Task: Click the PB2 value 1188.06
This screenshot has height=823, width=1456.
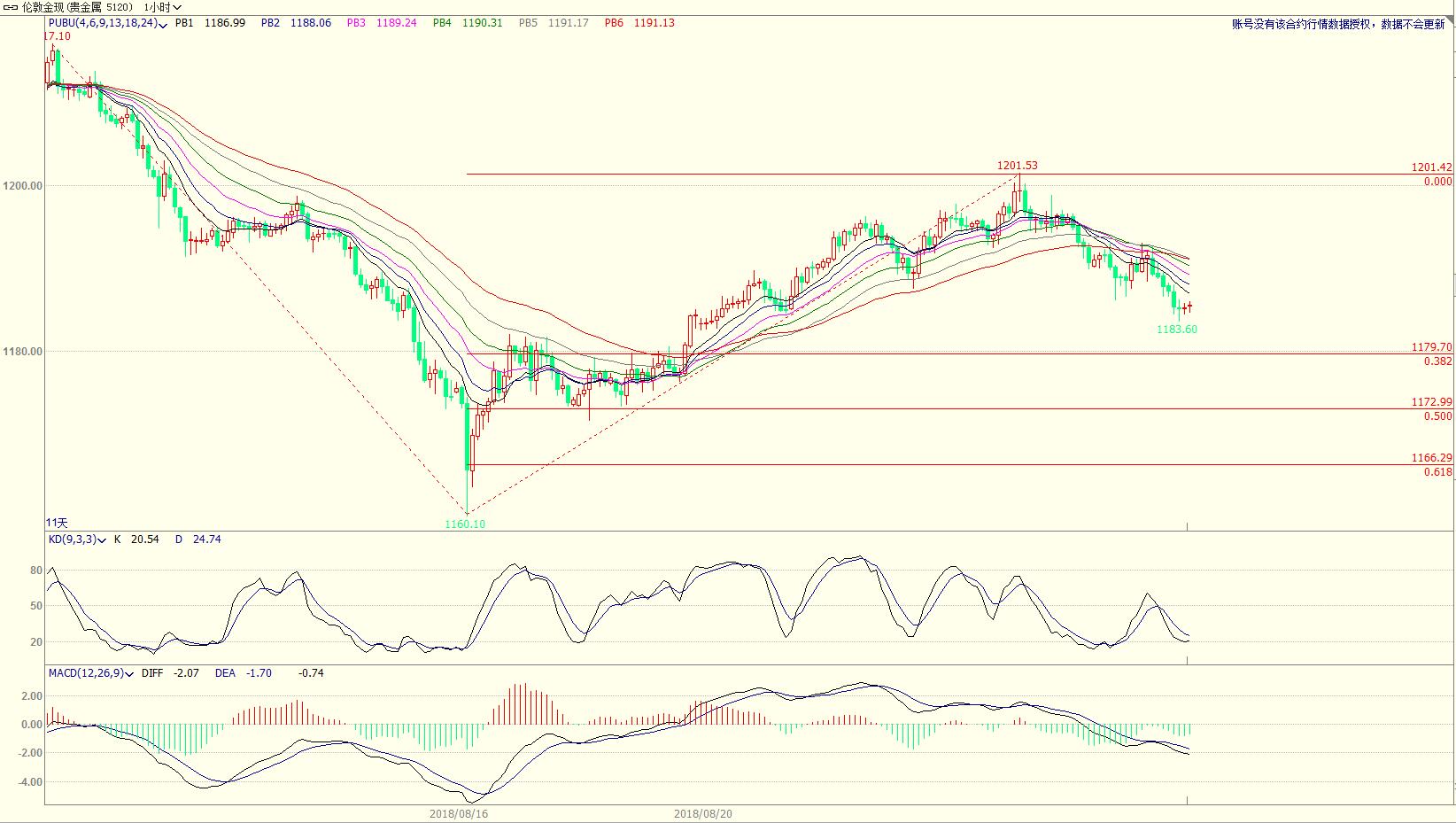Action: tap(310, 23)
